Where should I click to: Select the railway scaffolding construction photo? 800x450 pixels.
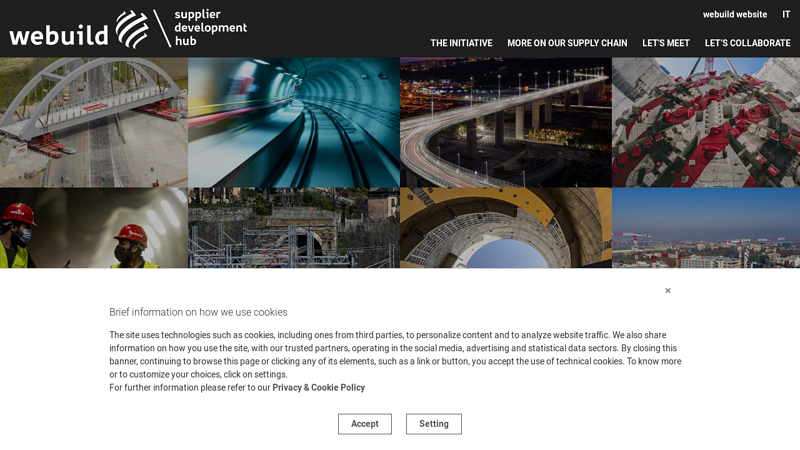[294, 228]
